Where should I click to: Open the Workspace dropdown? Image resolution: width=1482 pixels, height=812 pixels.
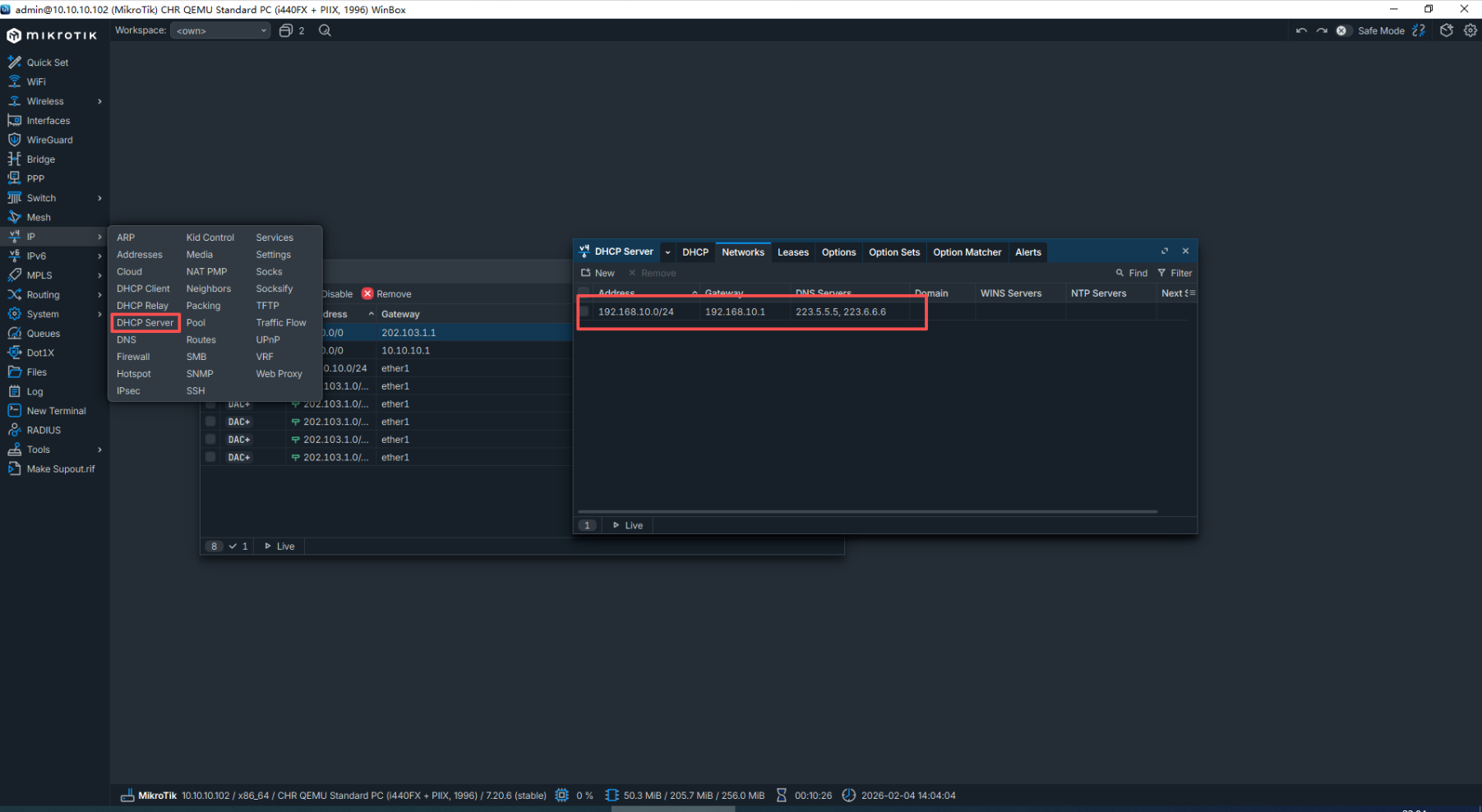pyautogui.click(x=220, y=30)
